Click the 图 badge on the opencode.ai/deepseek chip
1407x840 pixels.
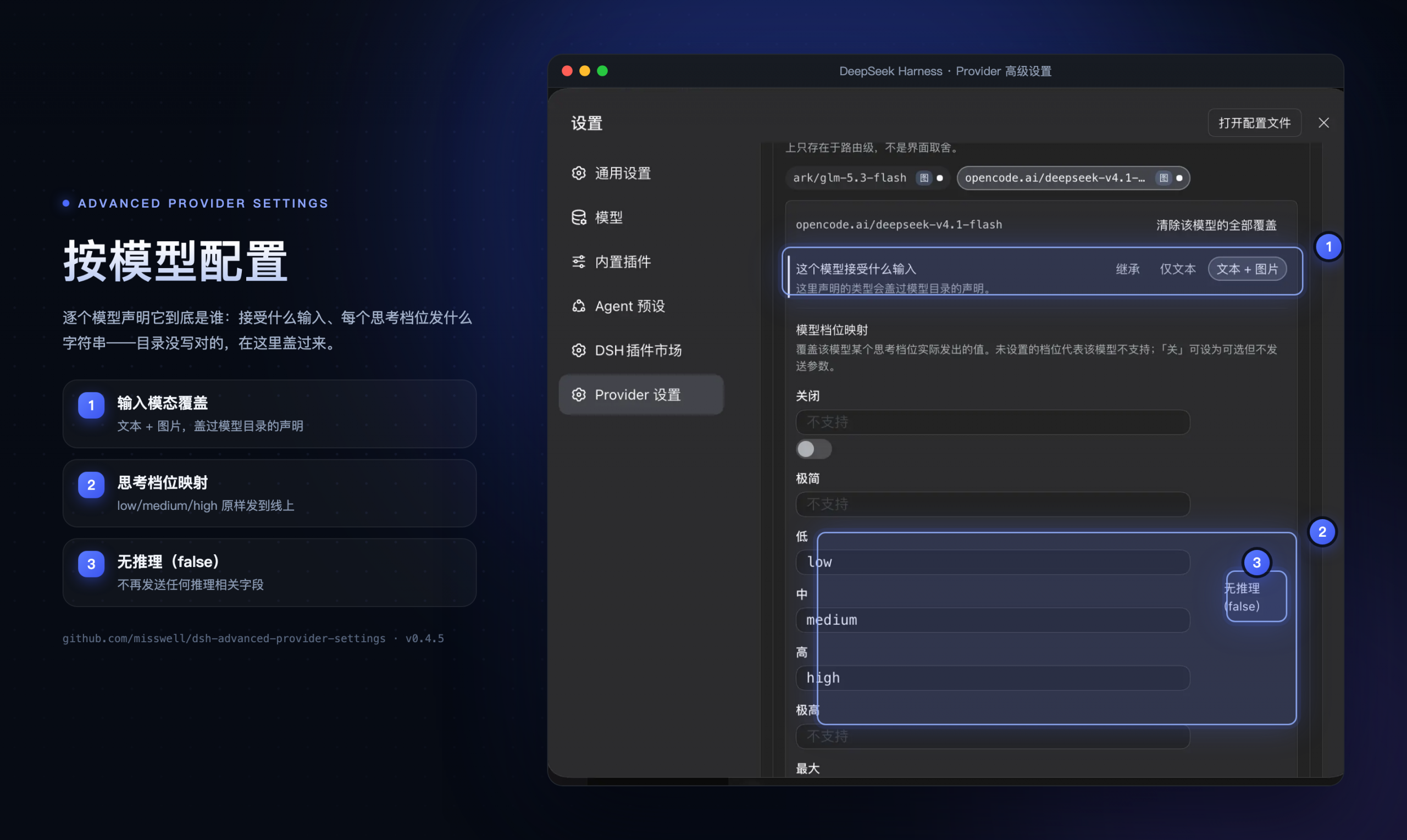[x=1163, y=179]
